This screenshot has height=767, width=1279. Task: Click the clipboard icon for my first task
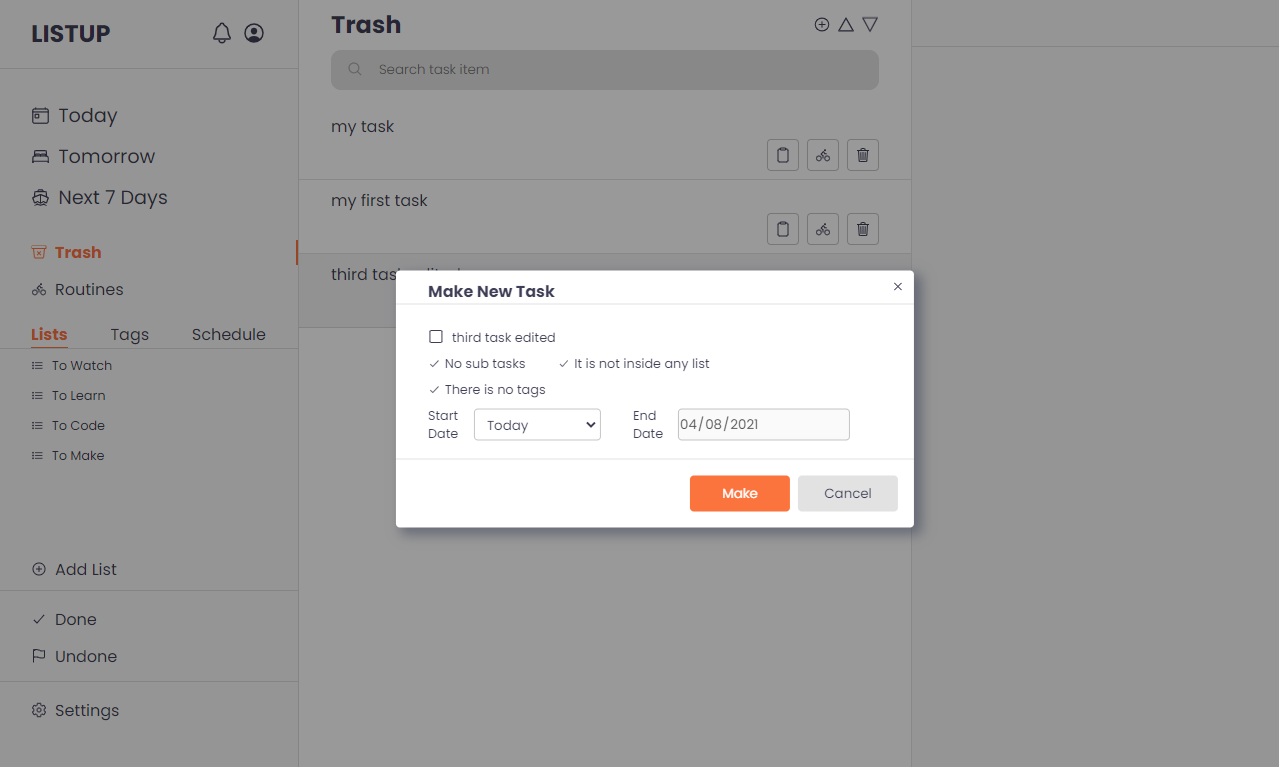(x=783, y=229)
